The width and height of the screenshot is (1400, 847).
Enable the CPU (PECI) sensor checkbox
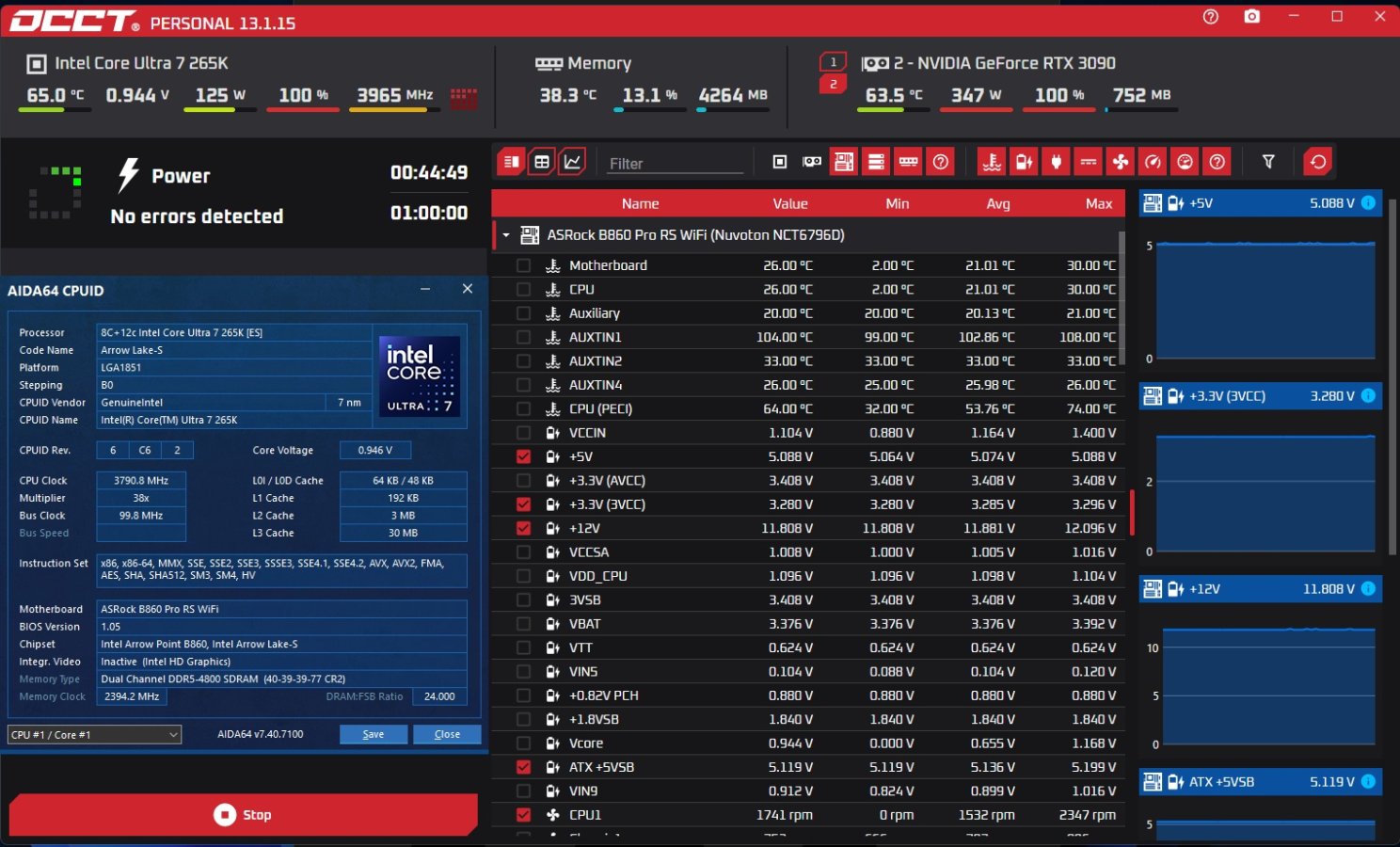pyautogui.click(x=523, y=408)
